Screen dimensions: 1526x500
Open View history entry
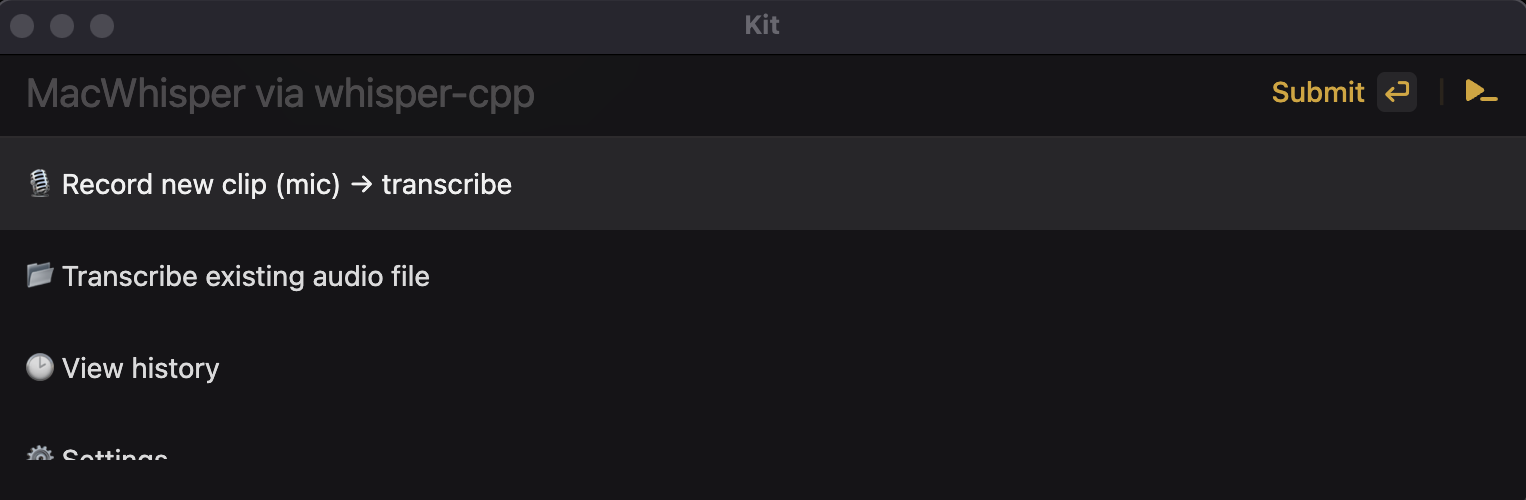click(x=141, y=368)
